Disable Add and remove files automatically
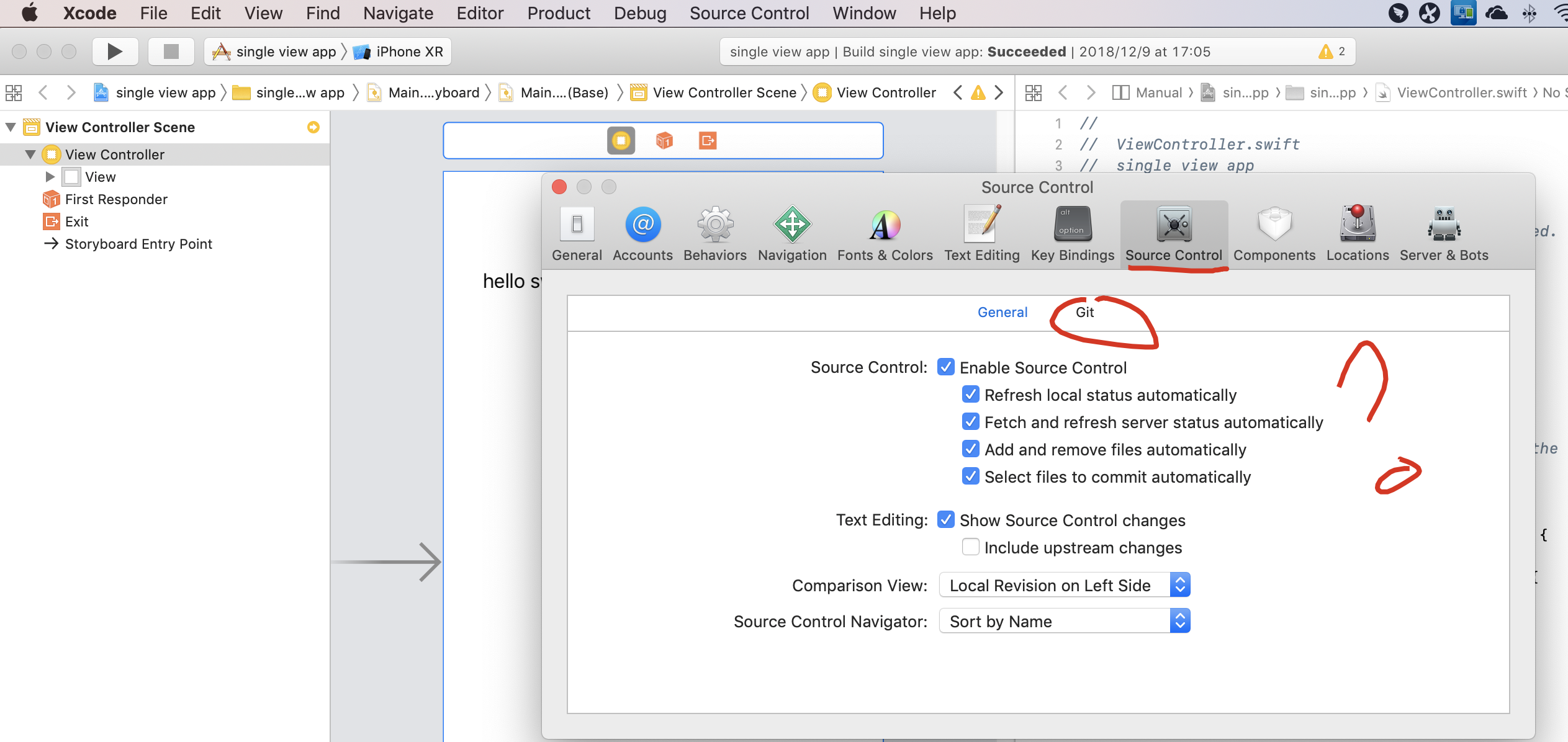This screenshot has height=742, width=1568. tap(968, 449)
